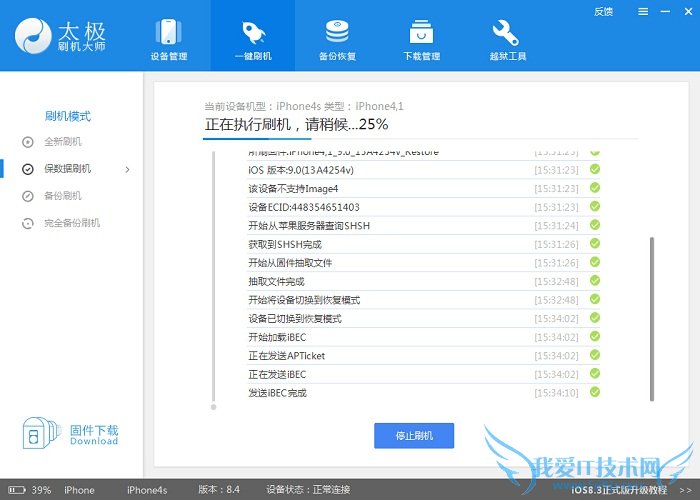Click status bar text 版本:8.4
The image size is (700, 500).
[x=219, y=490]
